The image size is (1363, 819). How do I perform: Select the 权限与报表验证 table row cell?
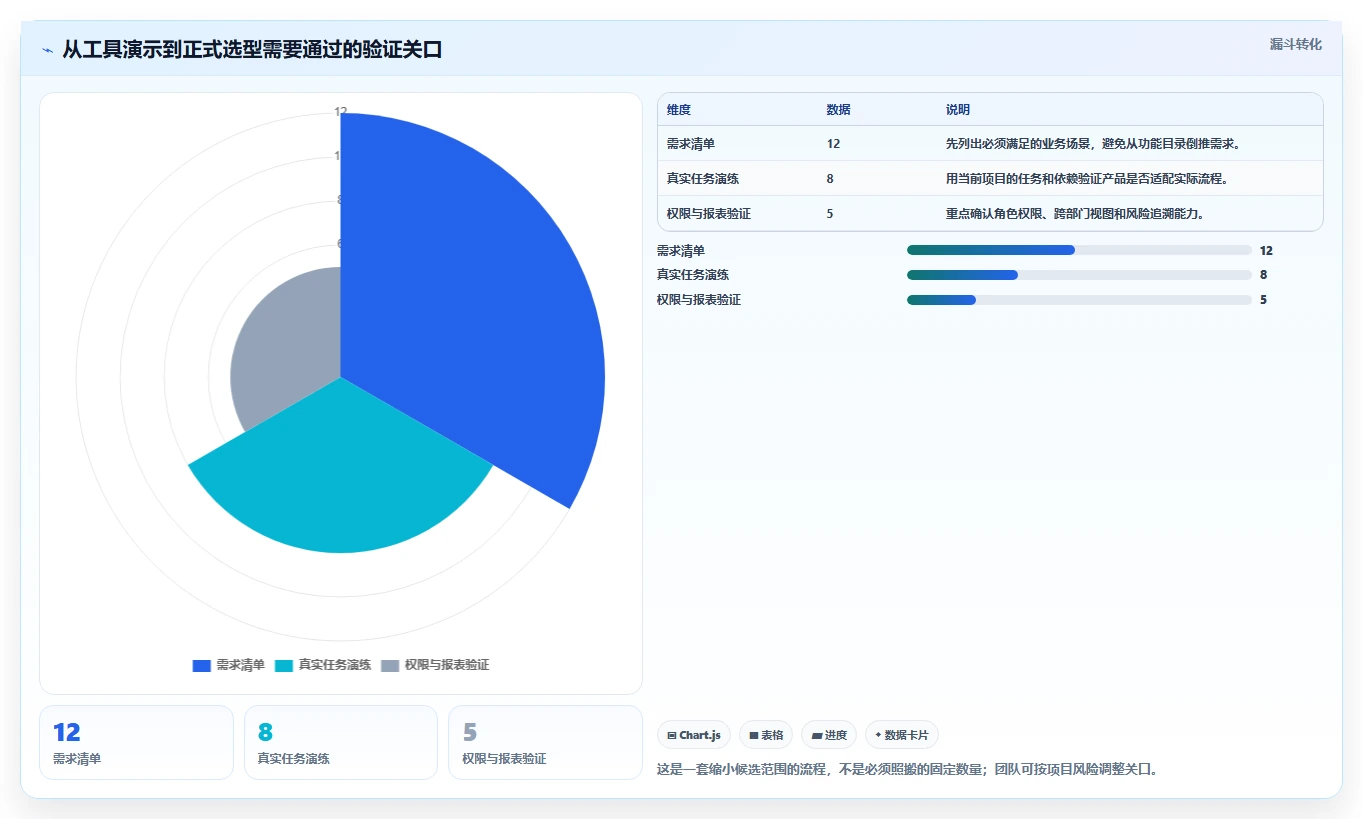click(709, 214)
